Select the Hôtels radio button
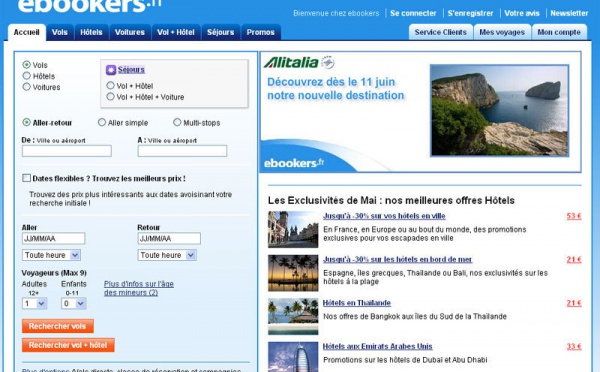This screenshot has height=372, width=600. click(26, 76)
